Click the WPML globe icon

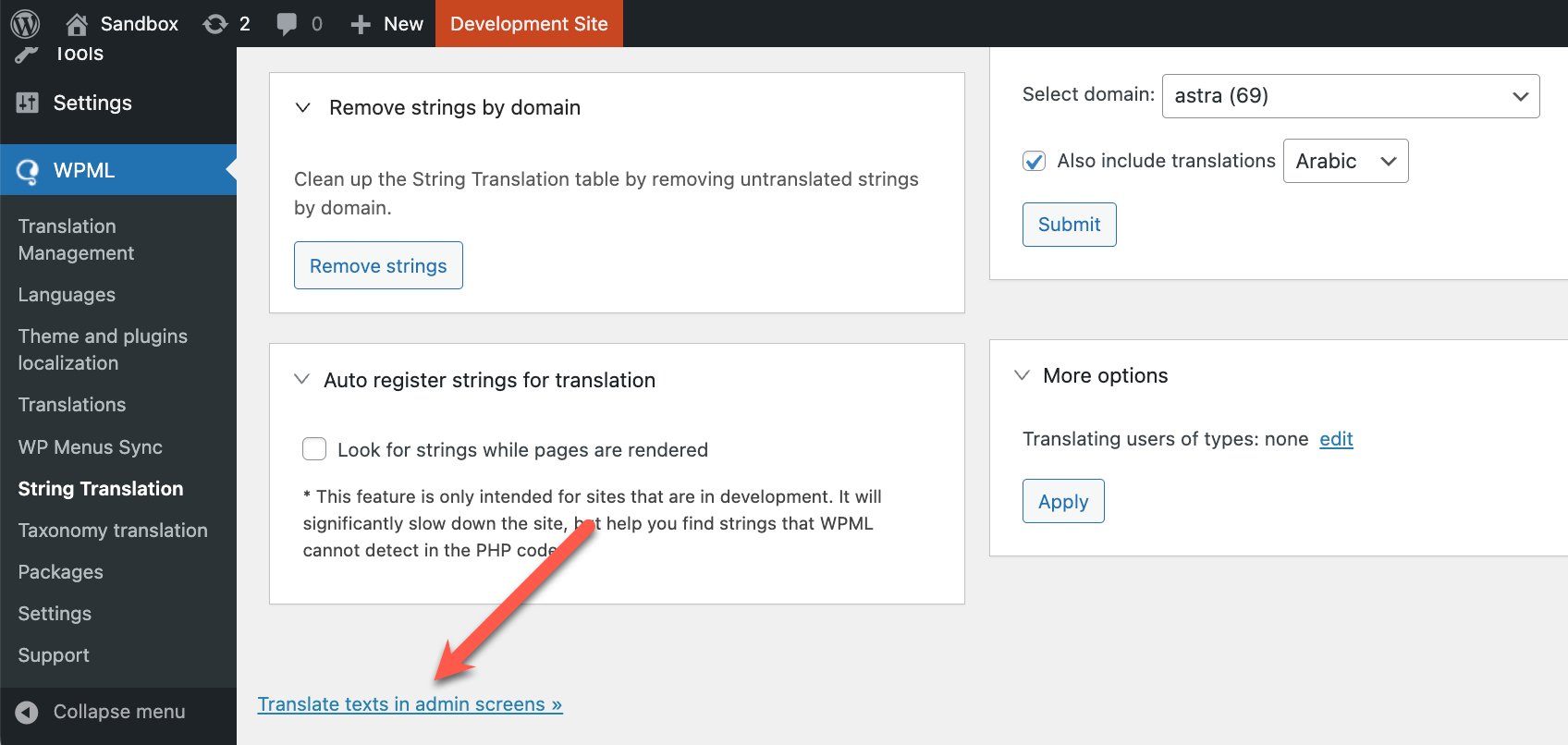(x=28, y=171)
